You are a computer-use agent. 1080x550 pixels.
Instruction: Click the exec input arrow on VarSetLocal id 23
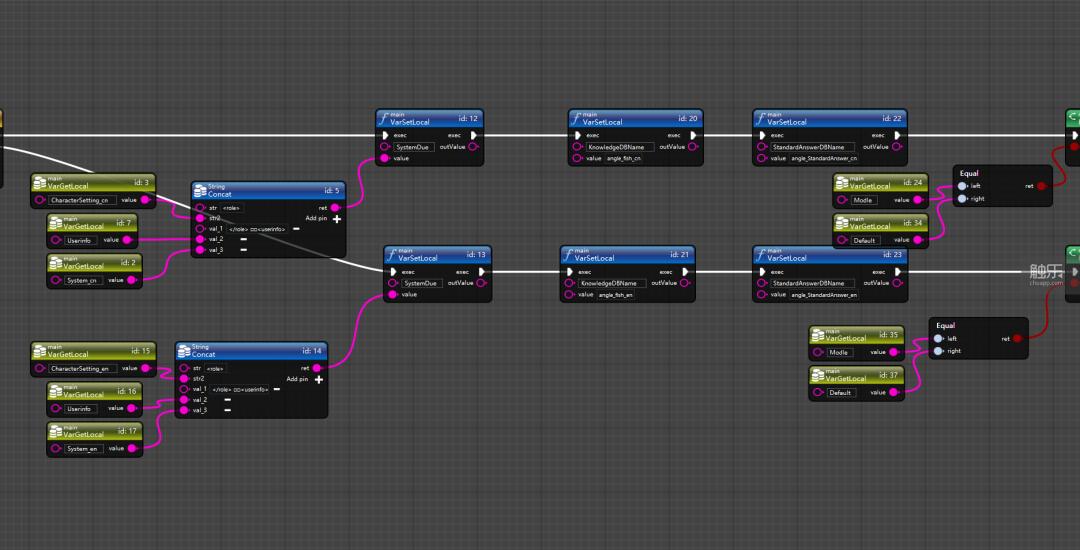pos(762,271)
